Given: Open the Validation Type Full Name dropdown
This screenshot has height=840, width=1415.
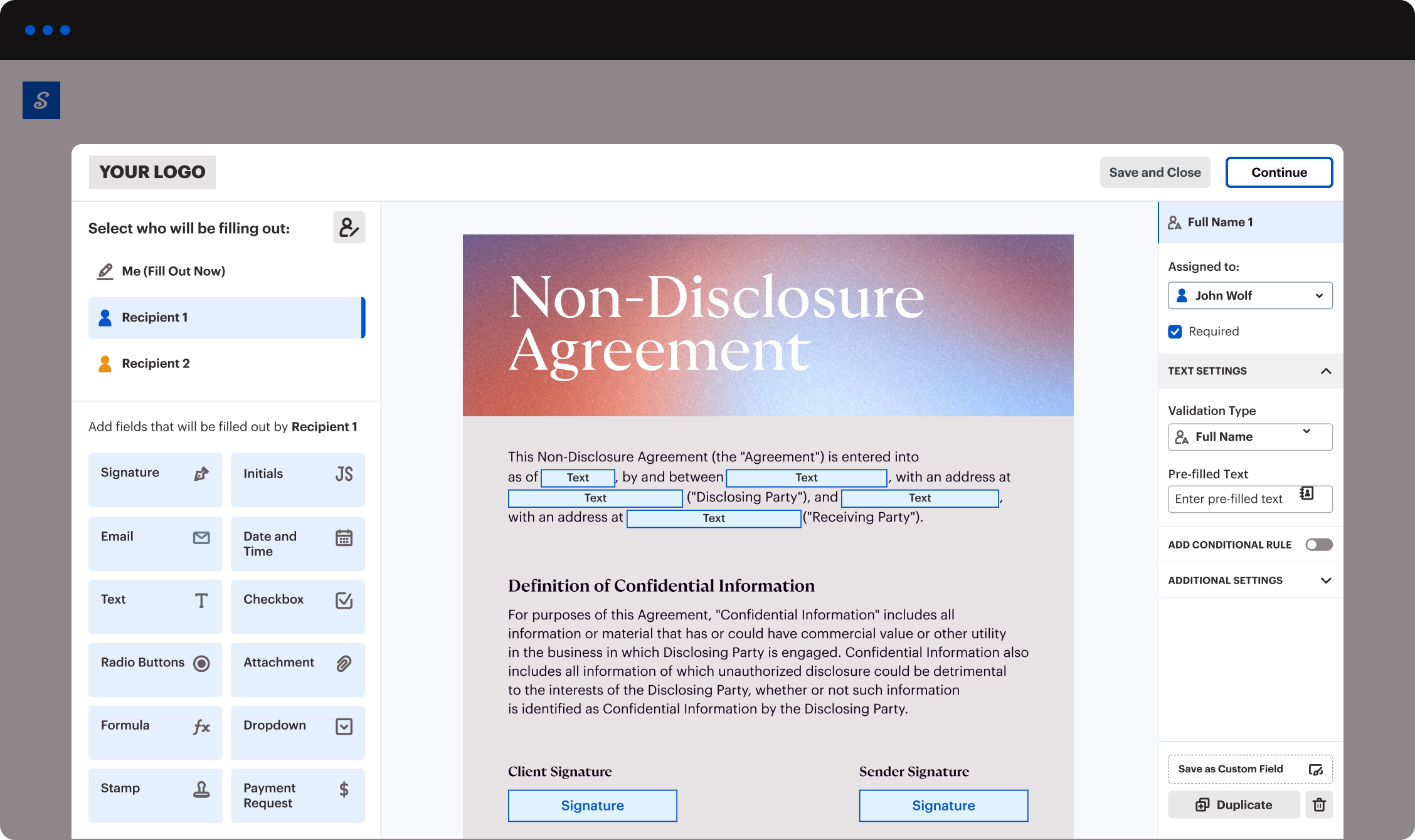Looking at the screenshot, I should [1250, 436].
